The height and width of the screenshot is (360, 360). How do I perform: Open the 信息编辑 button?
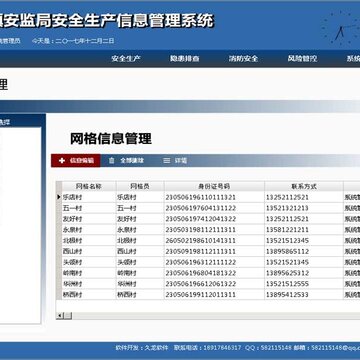point(76,161)
